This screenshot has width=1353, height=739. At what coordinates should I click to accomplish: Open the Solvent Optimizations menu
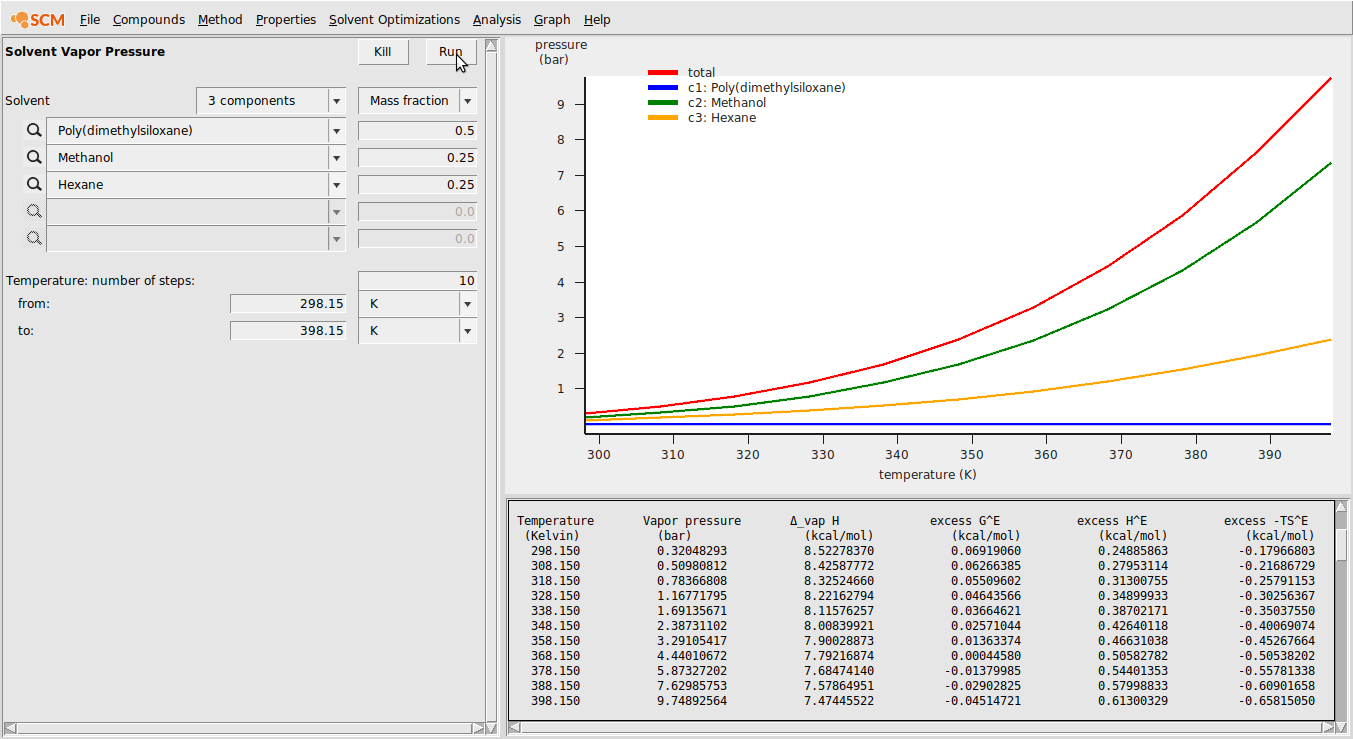[394, 20]
